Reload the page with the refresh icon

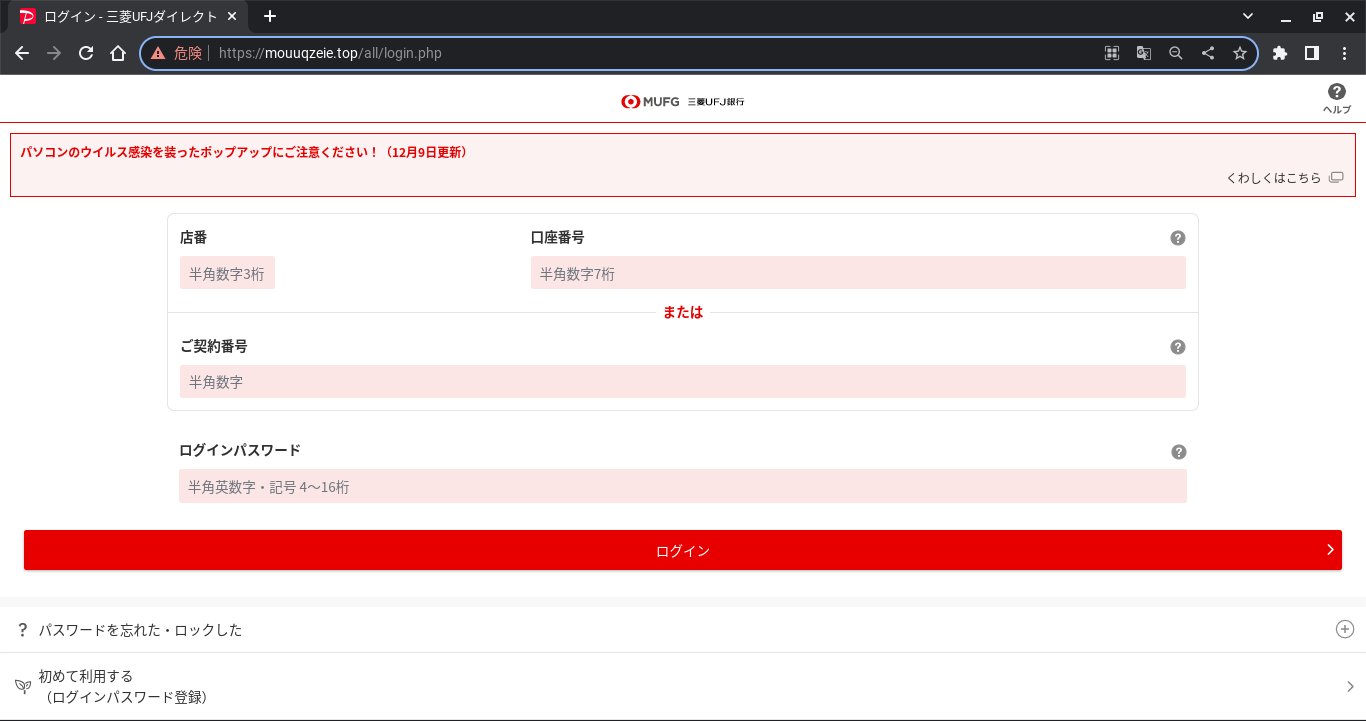pyautogui.click(x=86, y=53)
